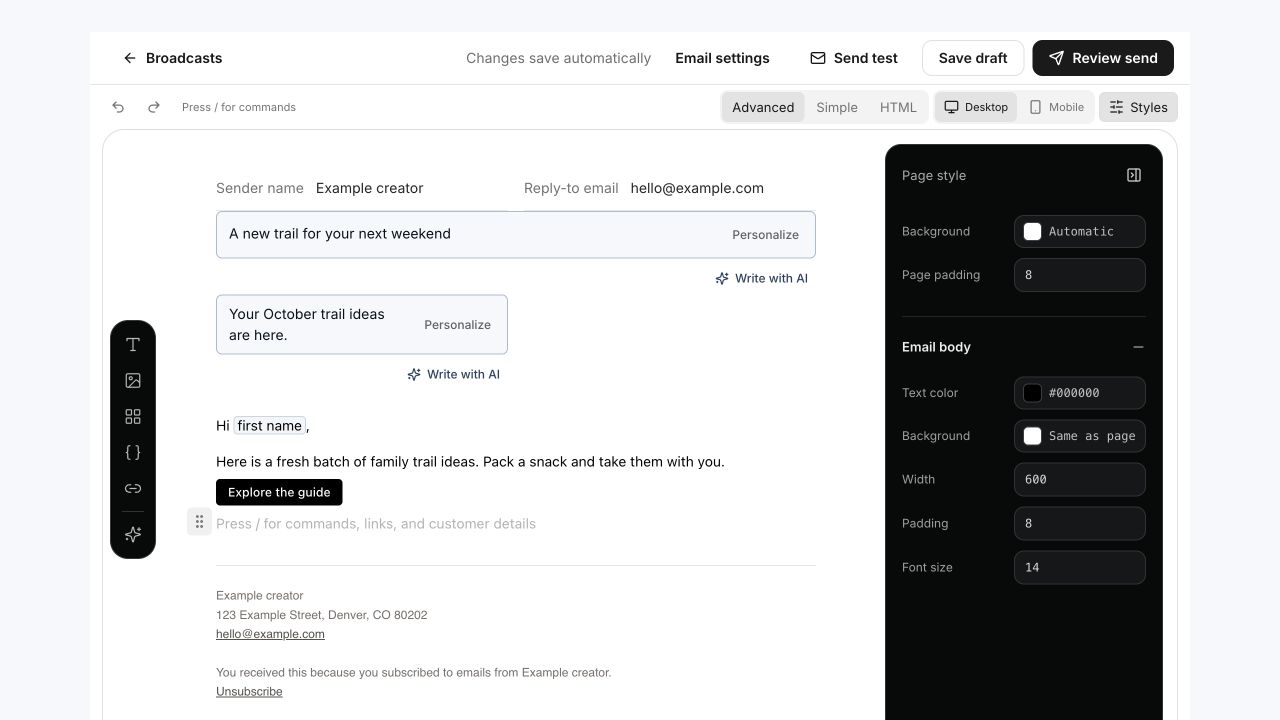This screenshot has height=720, width=1280.
Task: Collapse the Email body section with the minus icon
Action: [1138, 347]
